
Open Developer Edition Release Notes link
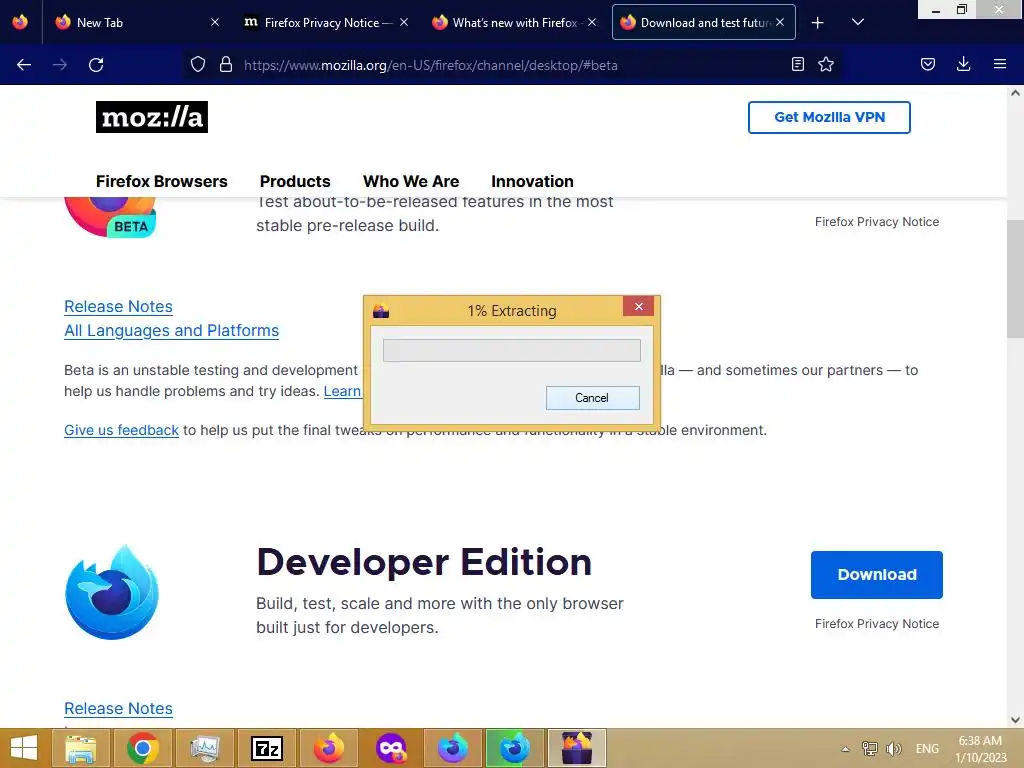pyautogui.click(x=118, y=709)
